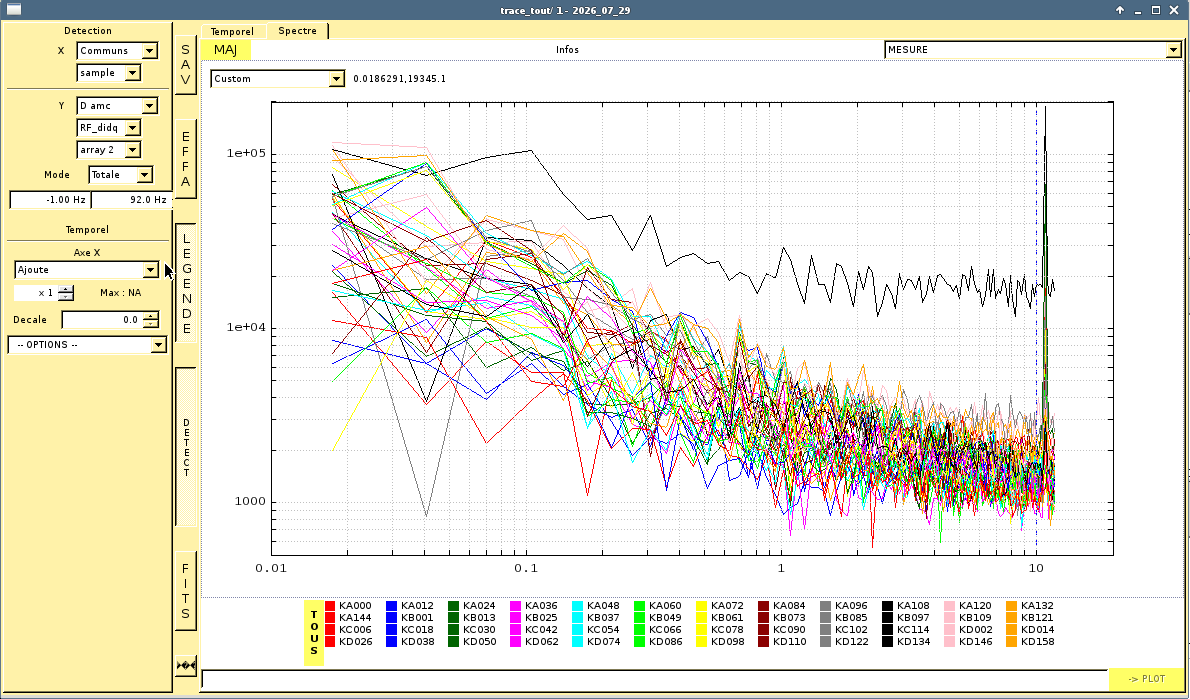Click the vertical LEGENDE button
1190x699 pixels.
pos(186,283)
